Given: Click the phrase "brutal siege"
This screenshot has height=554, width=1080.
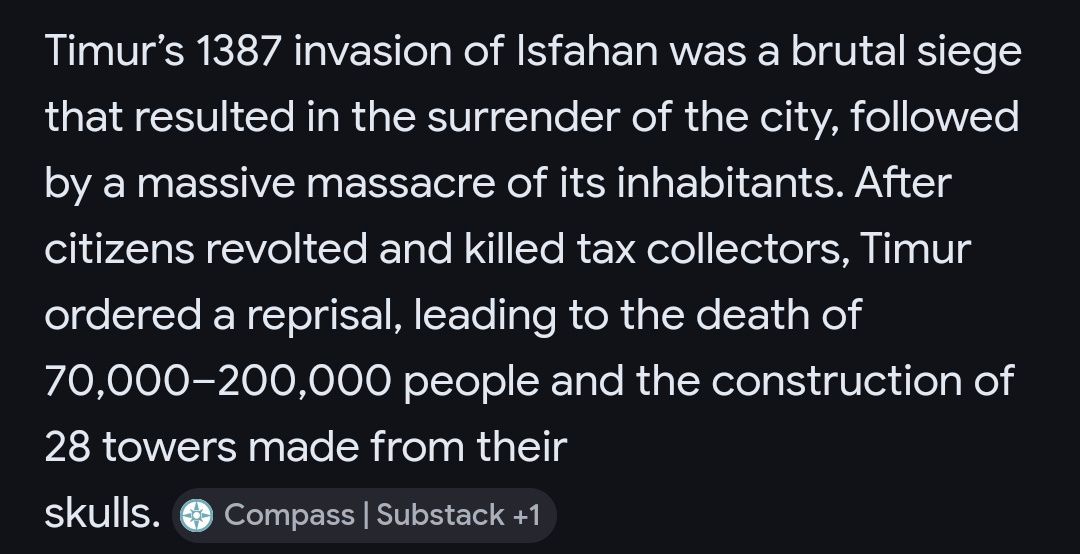Looking at the screenshot, I should [x=906, y=53].
